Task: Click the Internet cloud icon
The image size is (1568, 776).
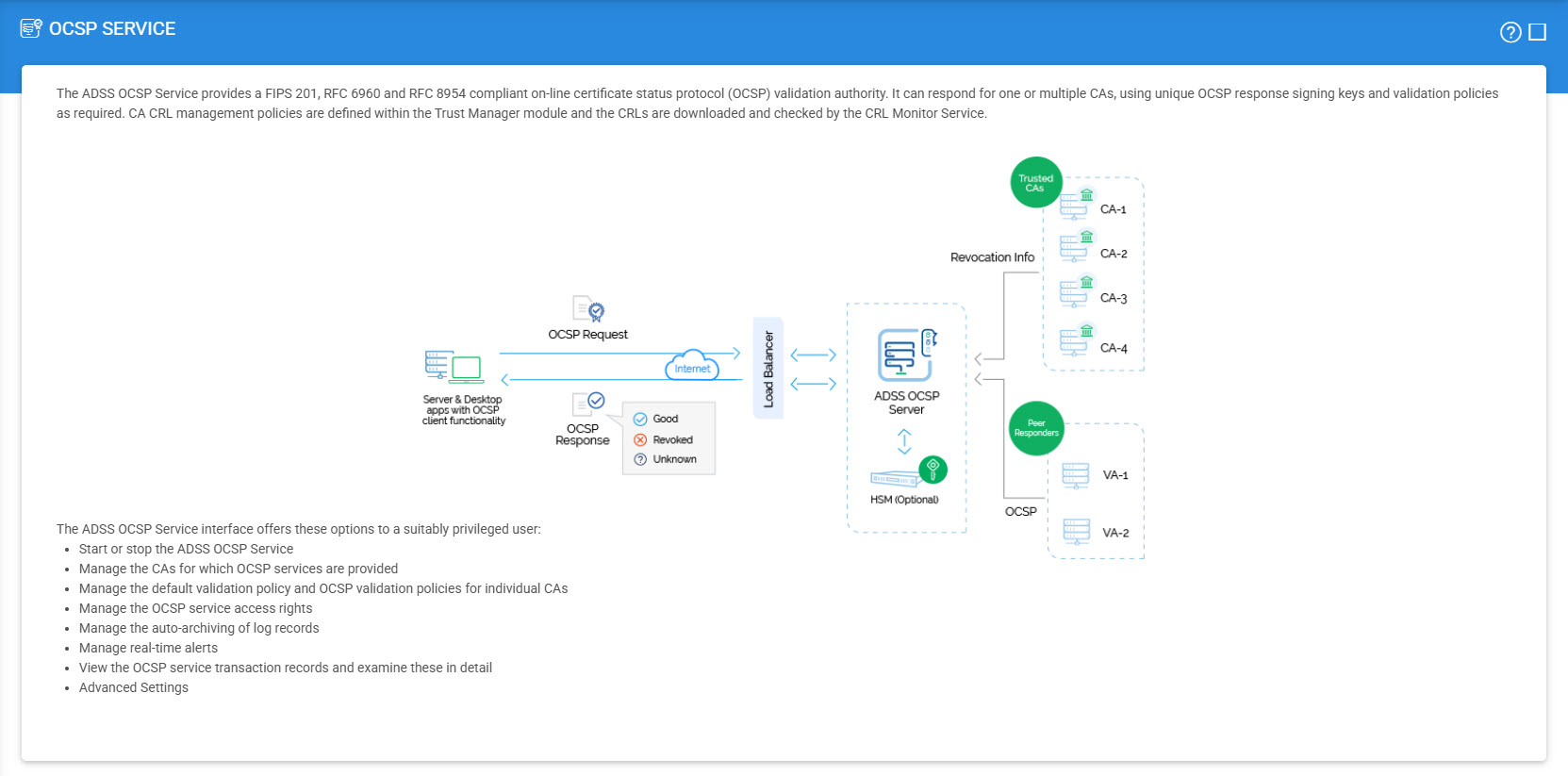Action: pos(692,366)
